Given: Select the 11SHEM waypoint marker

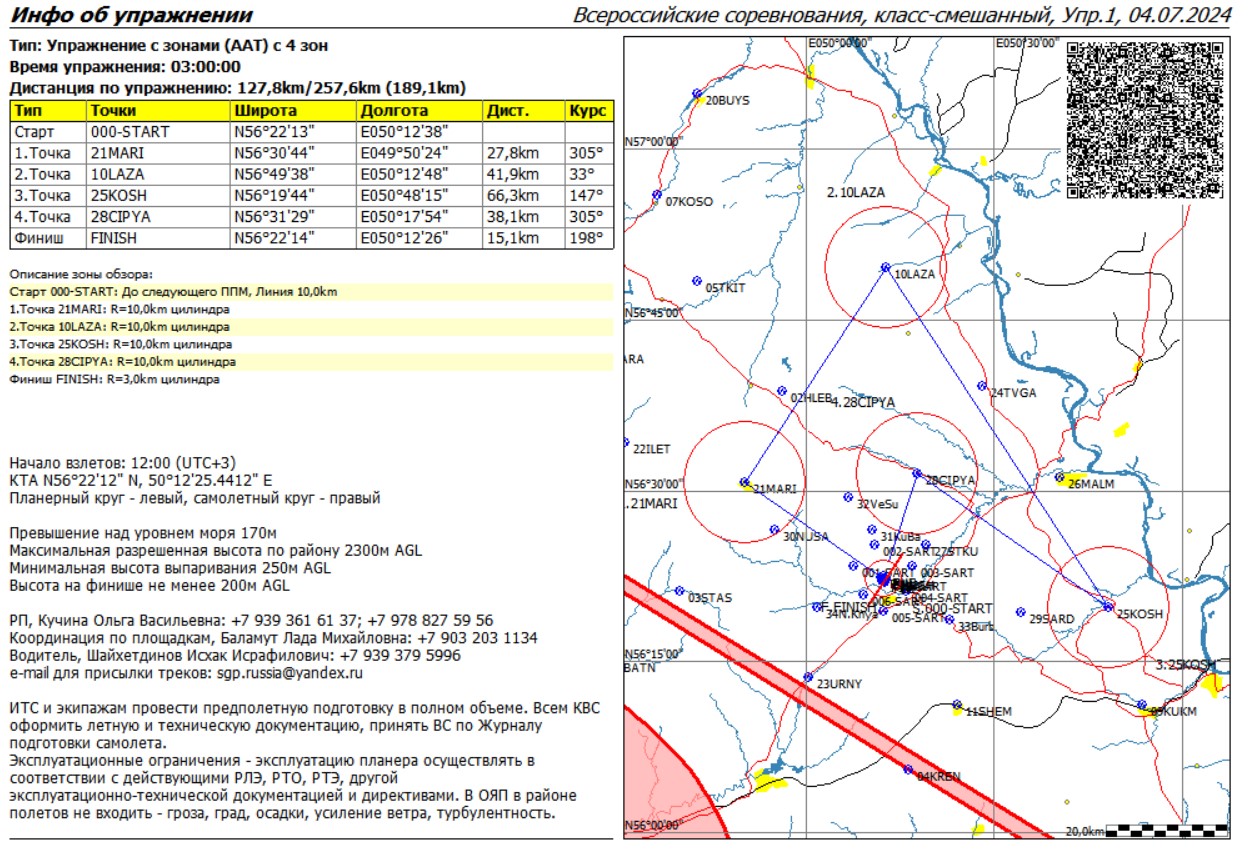Looking at the screenshot, I should click(x=957, y=705).
